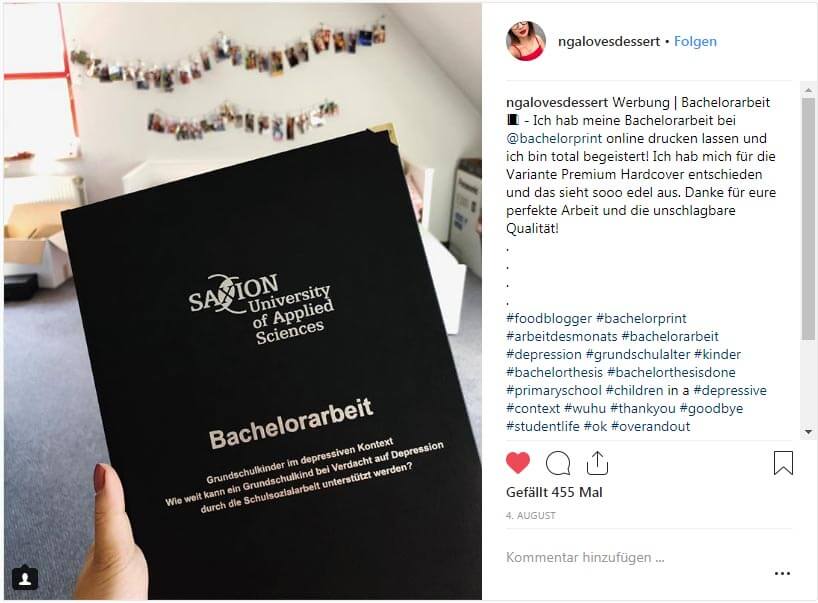The width and height of the screenshot is (818, 603).
Task: Open the #studentlife hashtag
Action: pos(543,426)
